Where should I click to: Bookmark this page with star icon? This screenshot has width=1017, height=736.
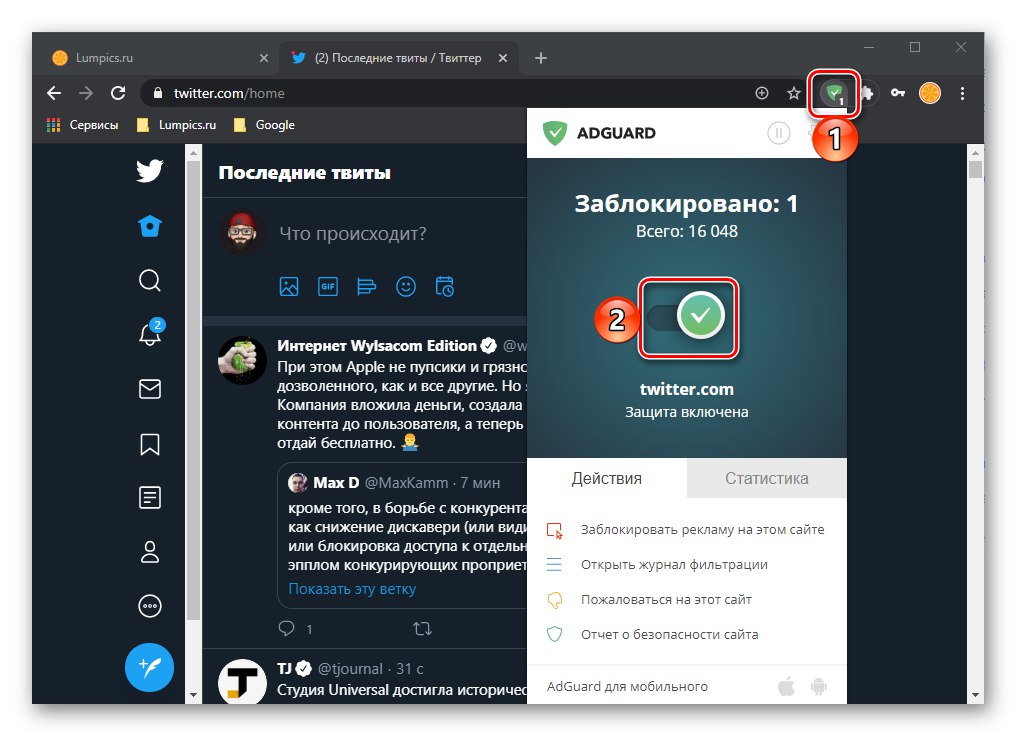pos(794,93)
